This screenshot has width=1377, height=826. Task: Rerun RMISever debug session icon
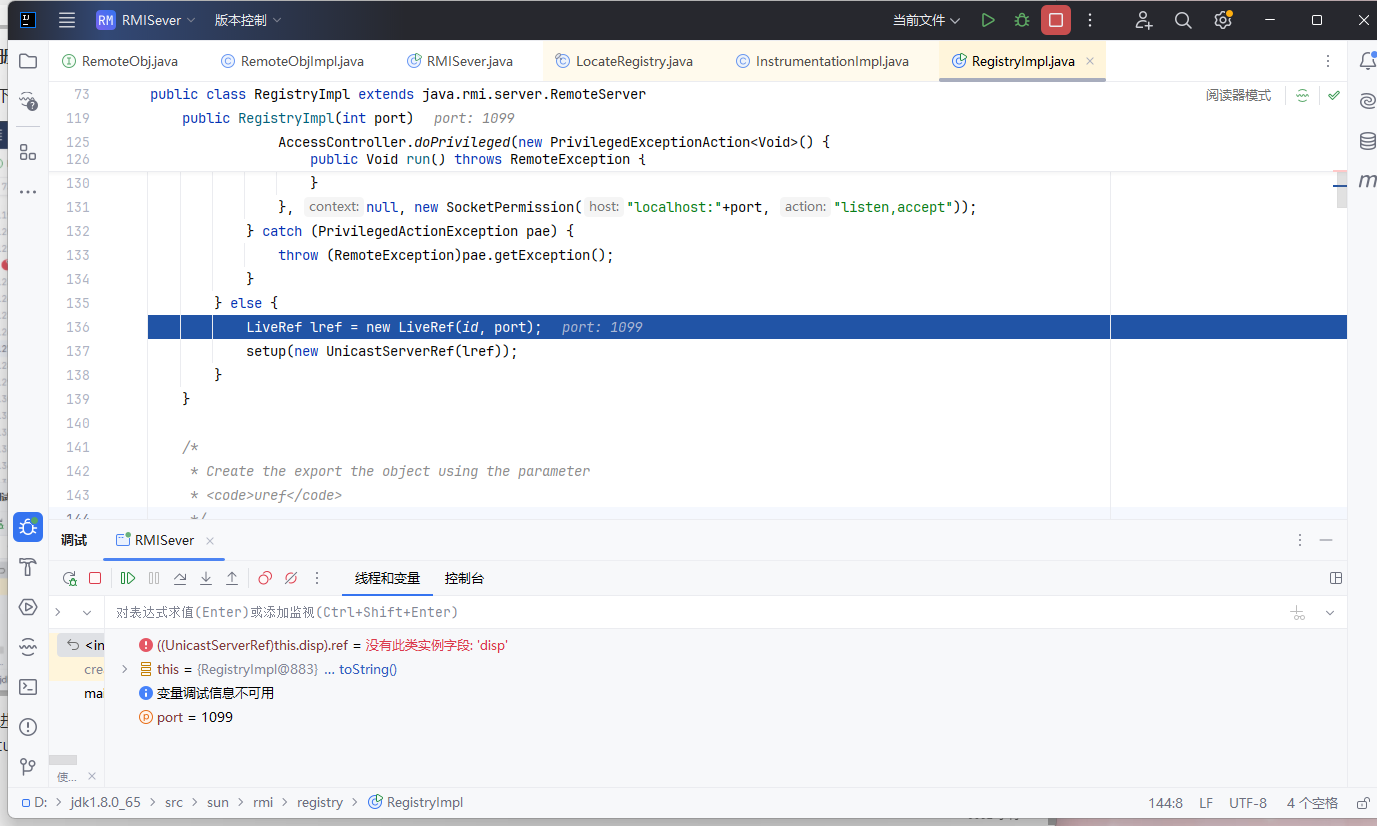tap(69, 578)
